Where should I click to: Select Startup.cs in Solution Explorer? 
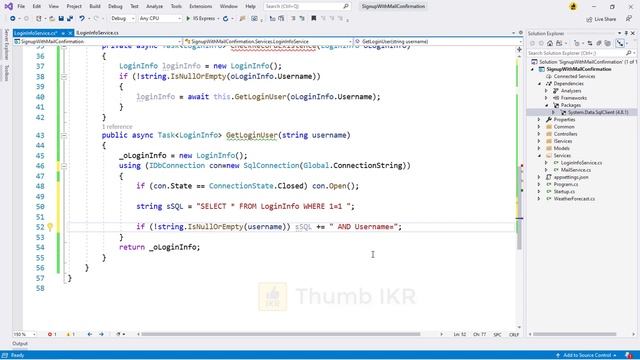(564, 192)
